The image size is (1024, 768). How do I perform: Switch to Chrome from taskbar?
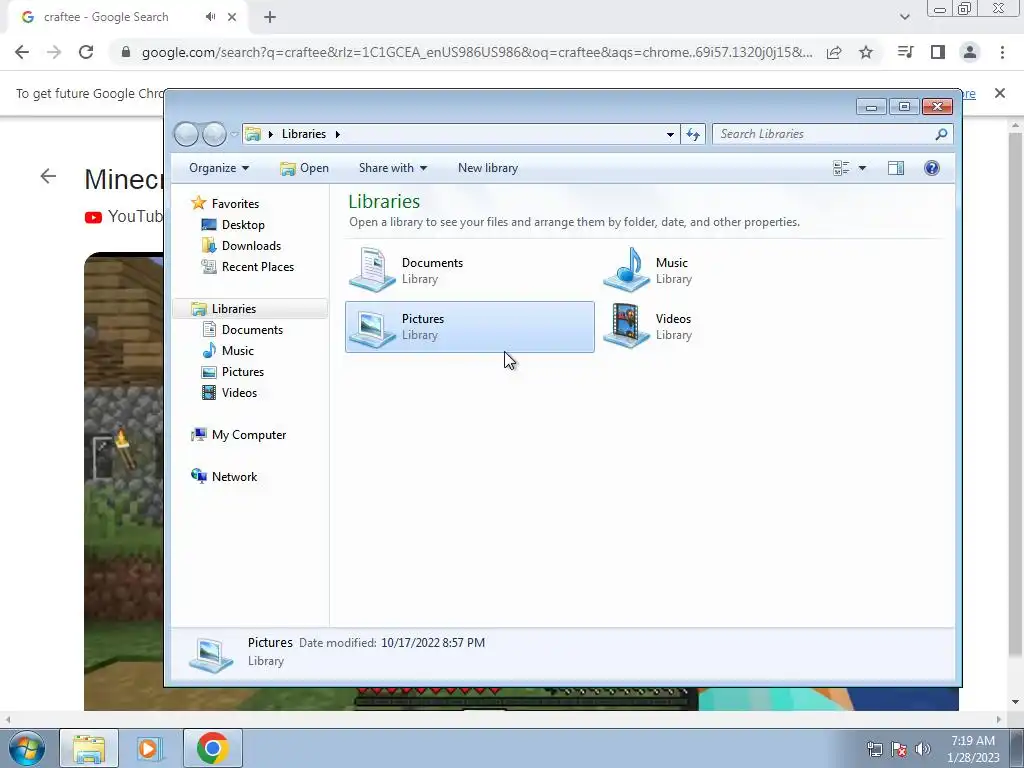click(x=212, y=748)
